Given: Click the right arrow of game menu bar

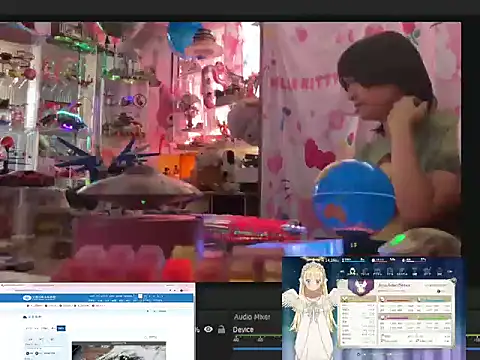Looking at the screenshot, I should click(x=451, y=272).
